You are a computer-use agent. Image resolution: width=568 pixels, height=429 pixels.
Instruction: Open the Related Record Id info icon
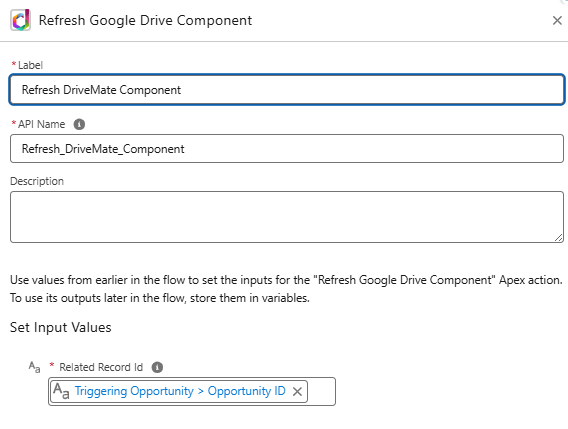157,367
